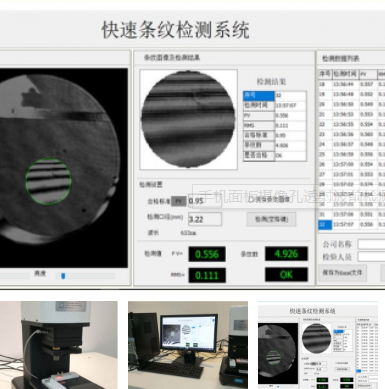
Task: Select row 27 in the detection data list
Action: tap(352, 174)
